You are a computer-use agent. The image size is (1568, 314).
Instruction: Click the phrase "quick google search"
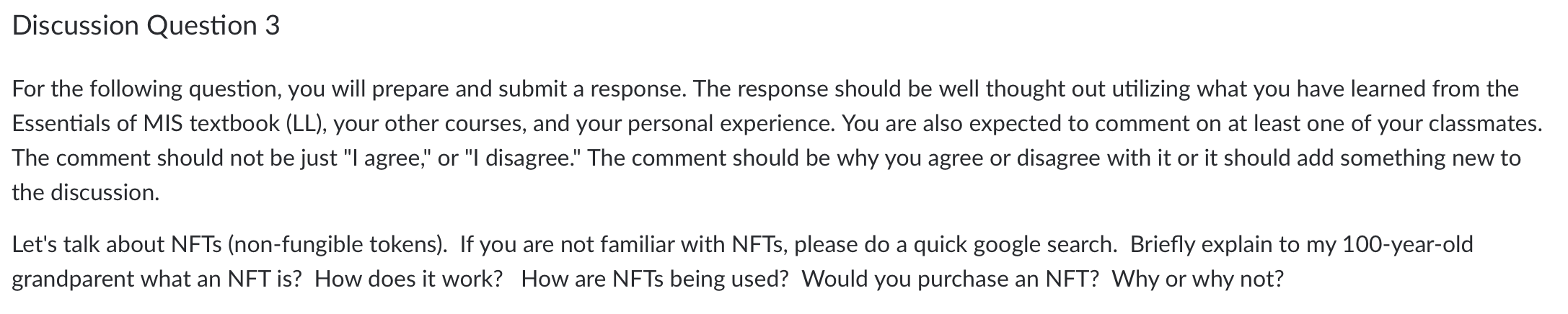pyautogui.click(x=1015, y=245)
